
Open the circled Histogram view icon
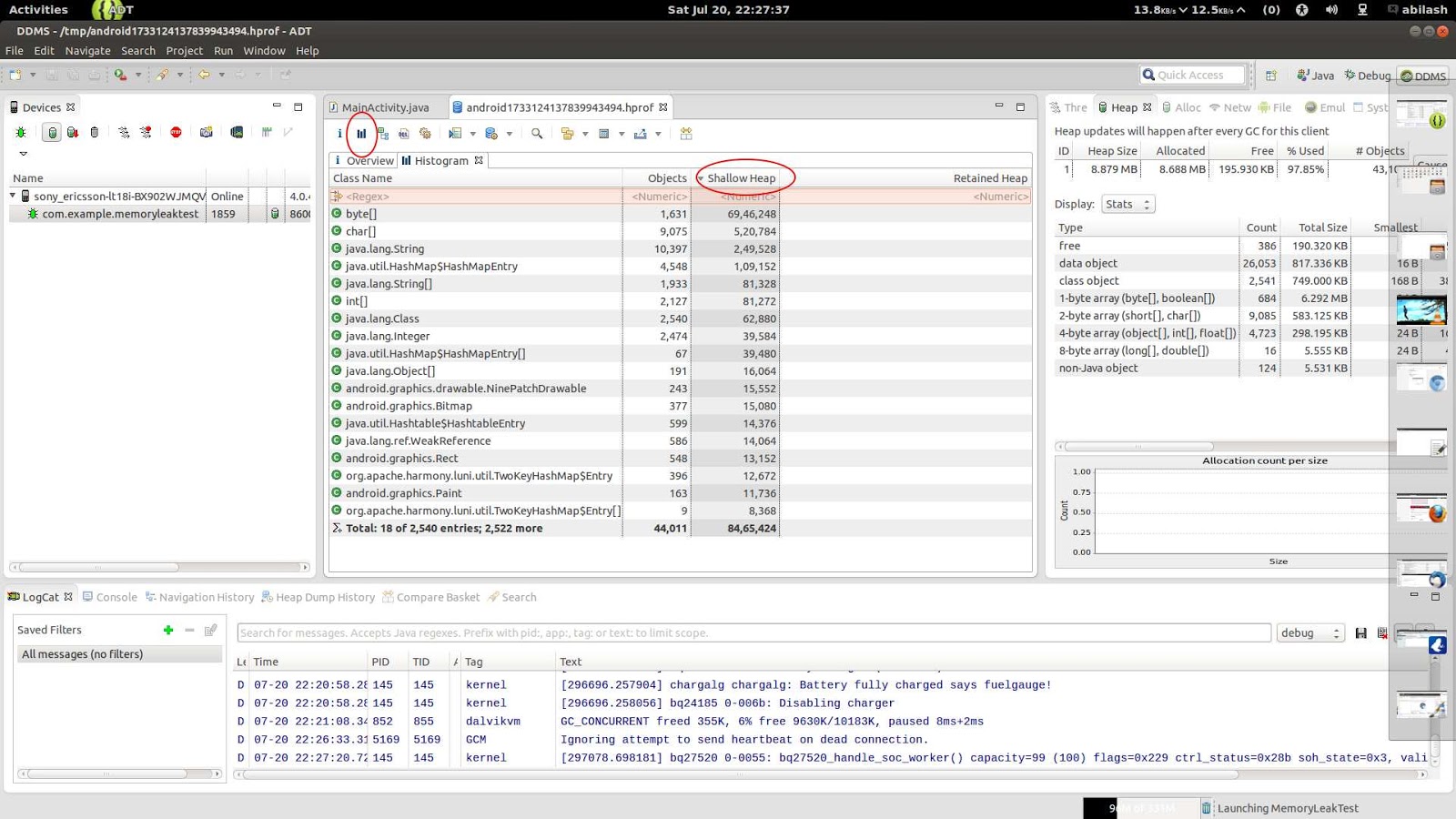362,133
